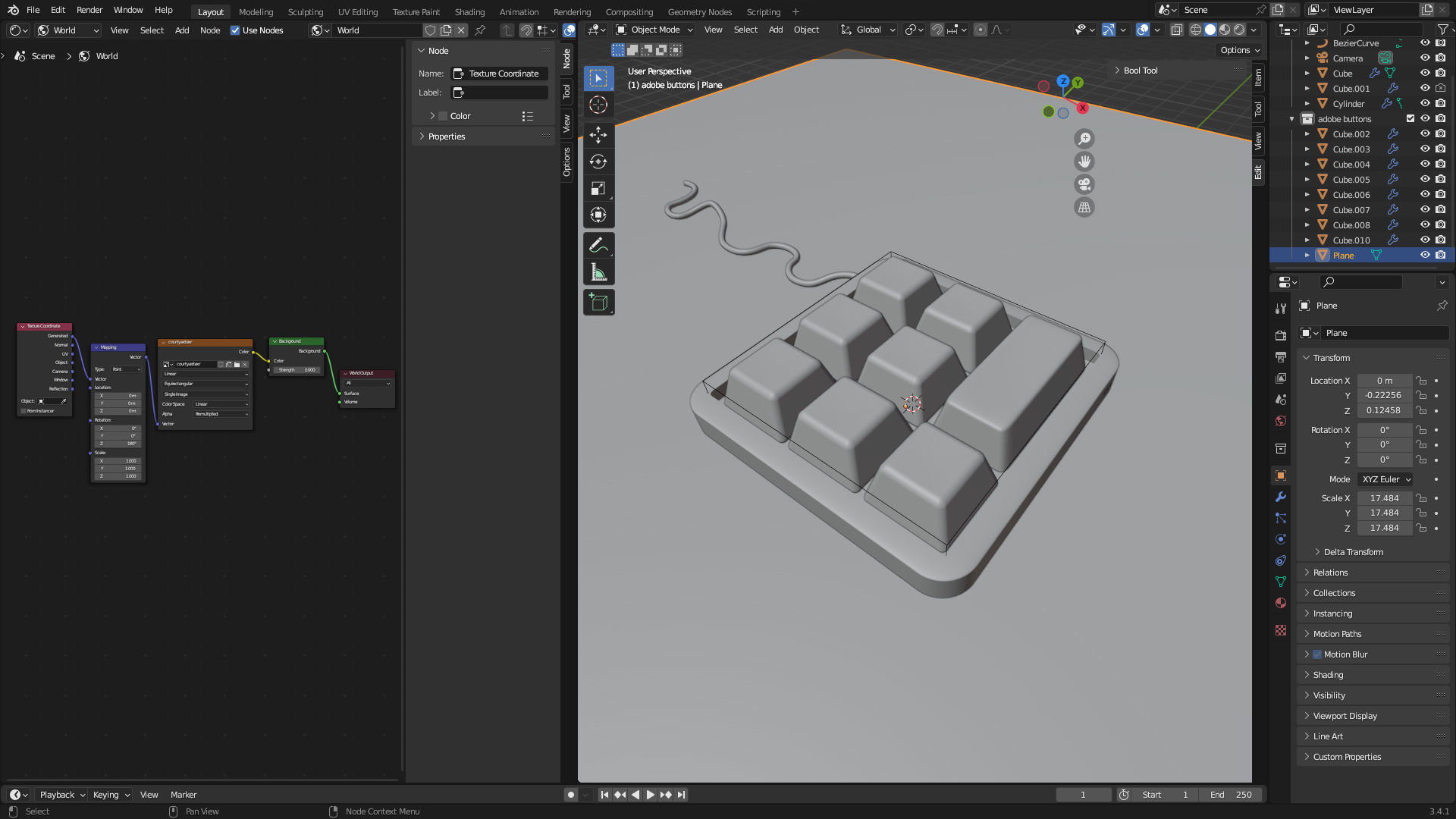This screenshot has height=819, width=1456.
Task: Switch to Wireframe viewport shading
Action: click(1196, 30)
